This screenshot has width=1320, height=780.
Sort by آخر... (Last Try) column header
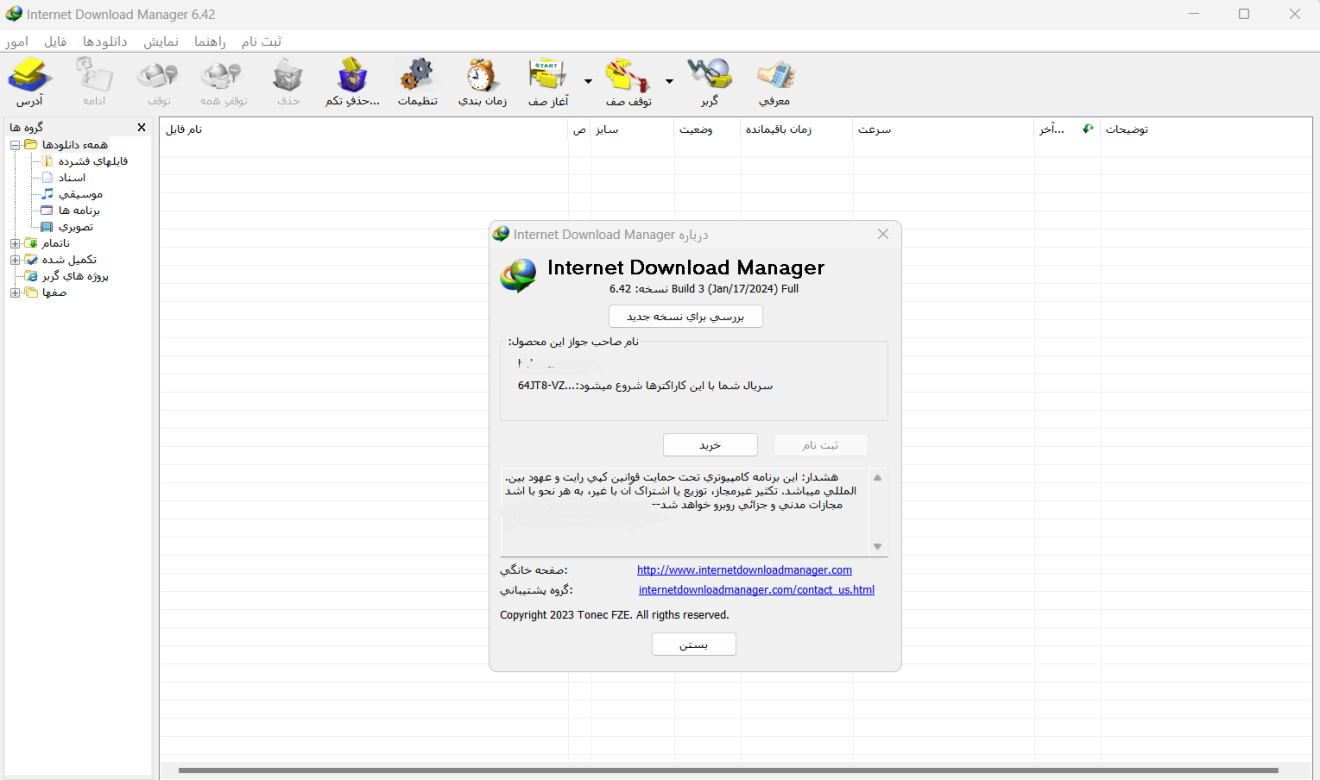tap(1067, 129)
